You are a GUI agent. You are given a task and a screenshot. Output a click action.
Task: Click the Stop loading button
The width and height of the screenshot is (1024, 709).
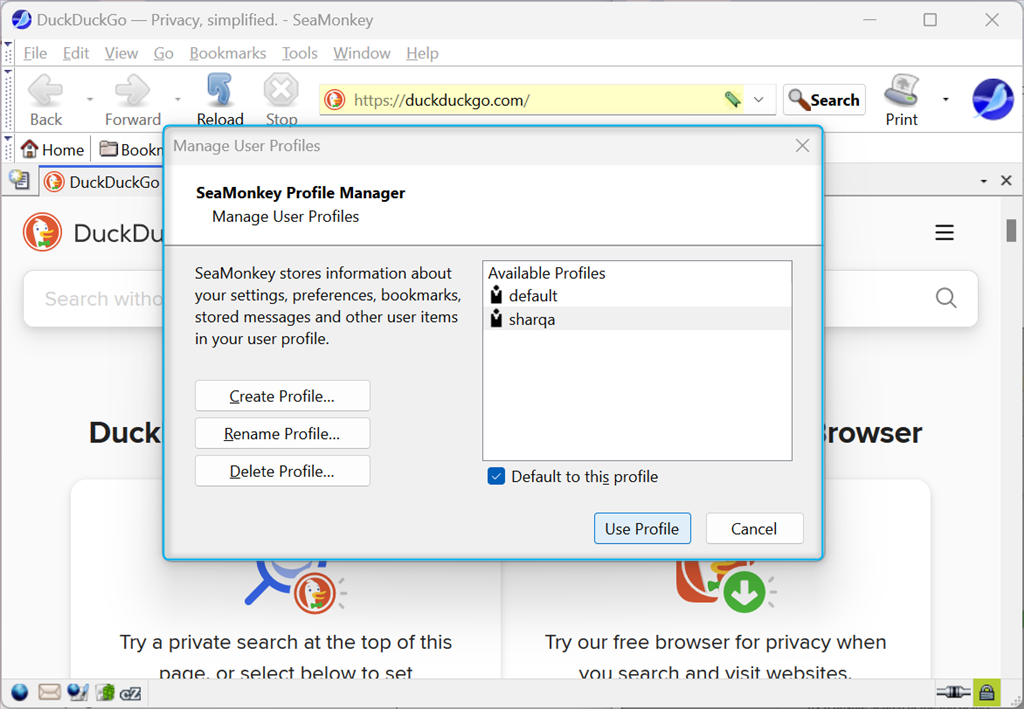coord(281,100)
